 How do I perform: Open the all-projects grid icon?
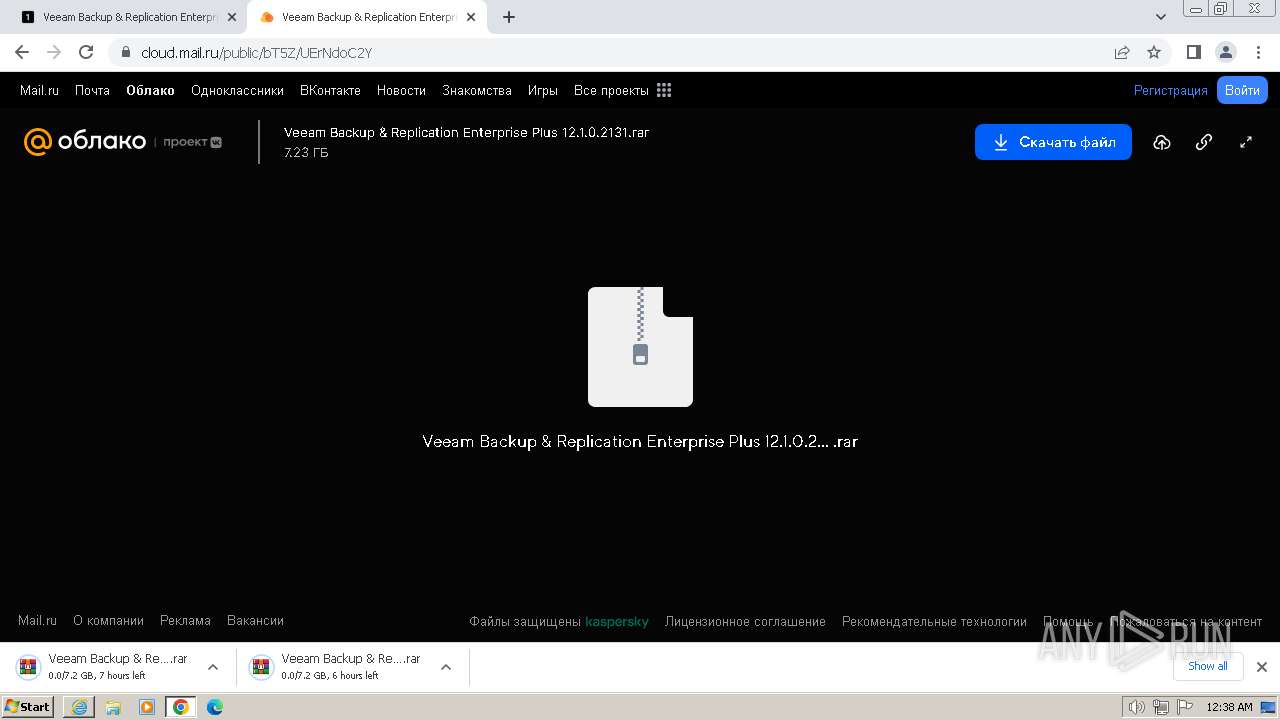pos(664,90)
